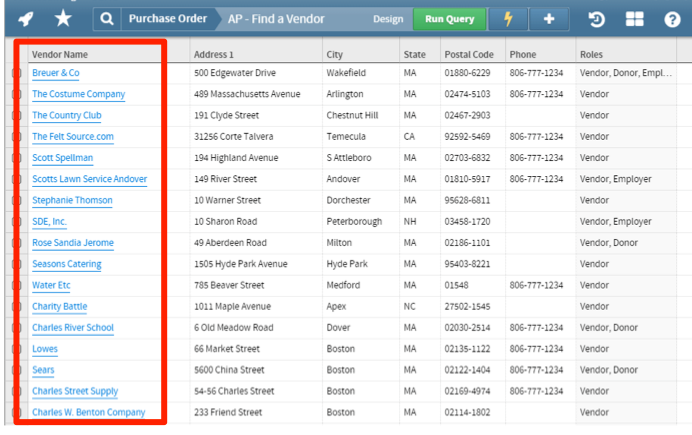Click the city cell Temecula
The height and width of the screenshot is (435, 692).
pyautogui.click(x=346, y=136)
